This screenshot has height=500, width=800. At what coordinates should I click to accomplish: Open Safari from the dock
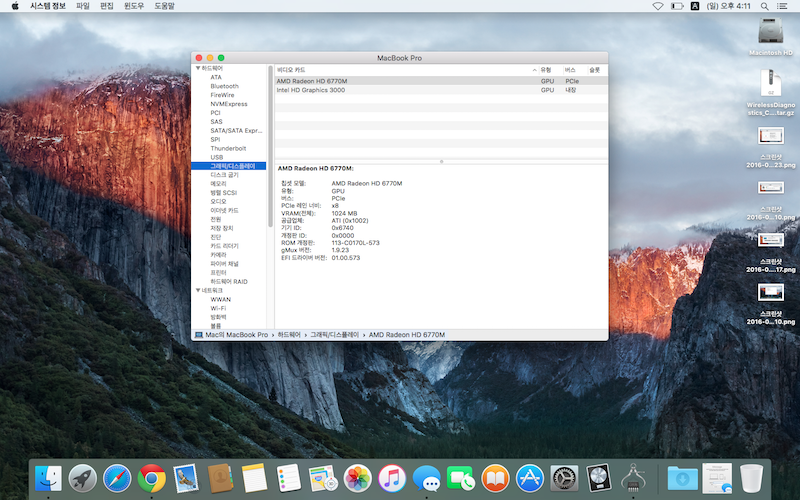117,478
